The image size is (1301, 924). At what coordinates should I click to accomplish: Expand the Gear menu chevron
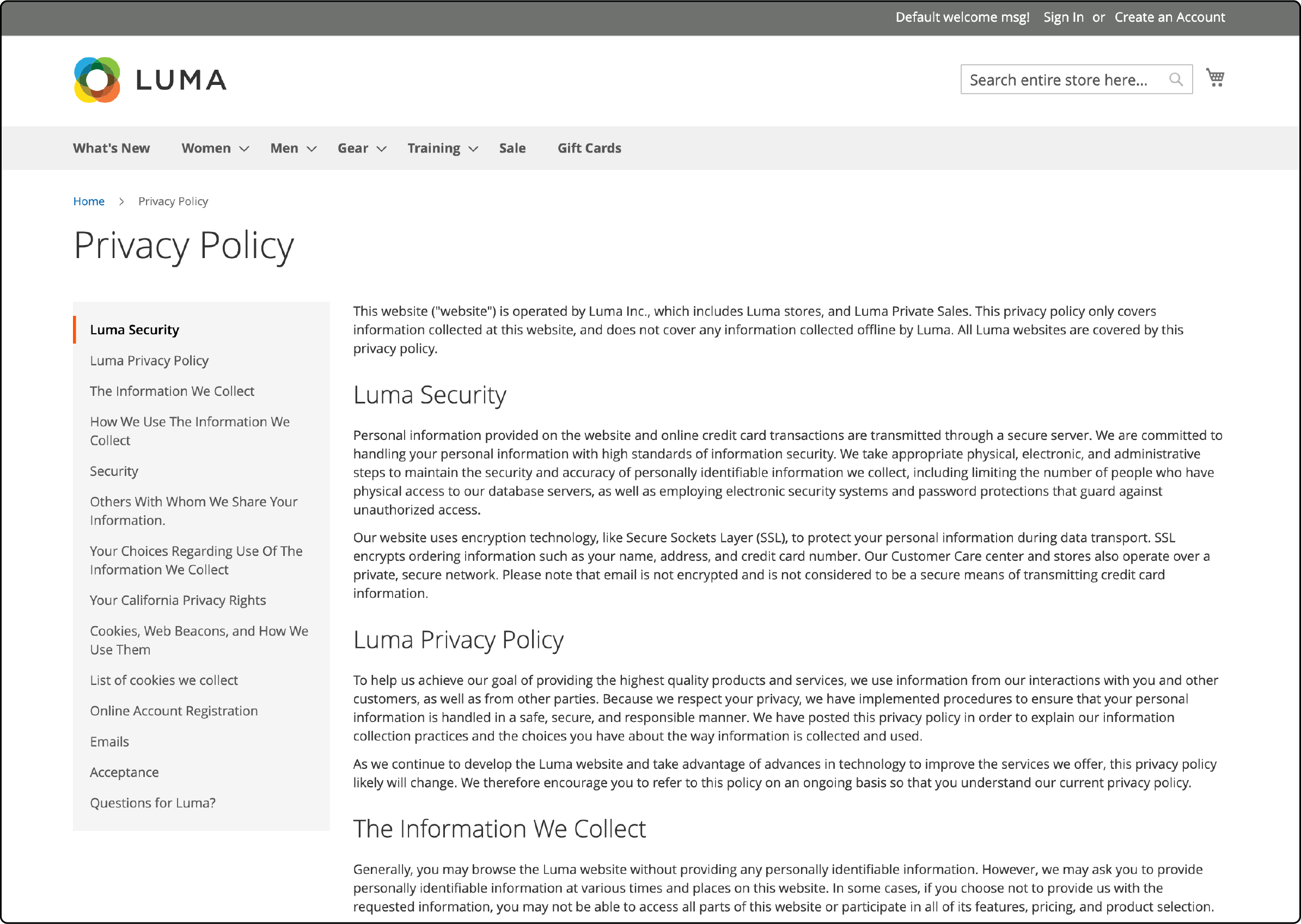[381, 149]
